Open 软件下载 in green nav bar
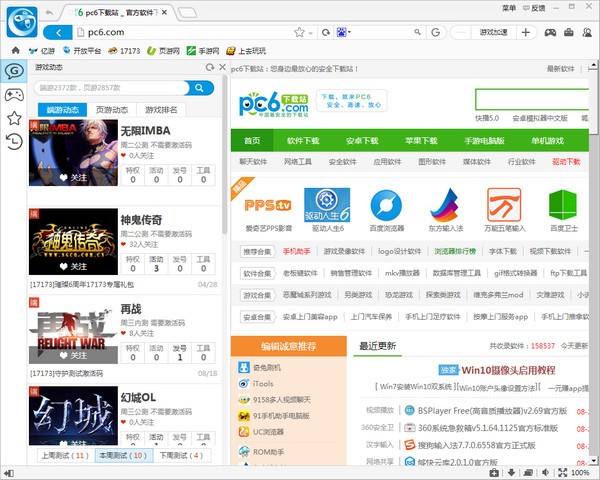This screenshot has width=600, height=480. pos(303,140)
